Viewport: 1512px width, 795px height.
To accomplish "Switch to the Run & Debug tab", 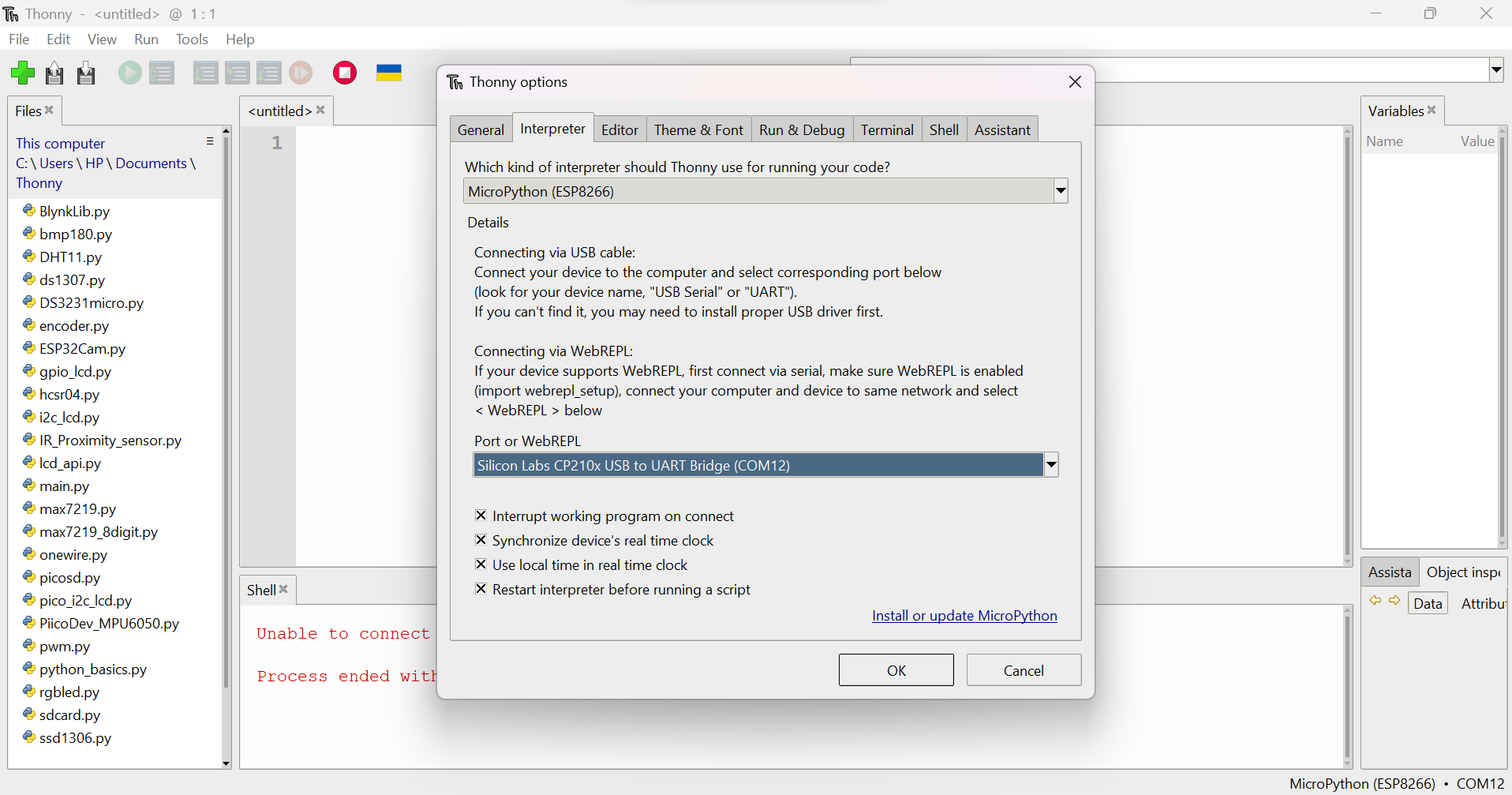I will pos(802,129).
